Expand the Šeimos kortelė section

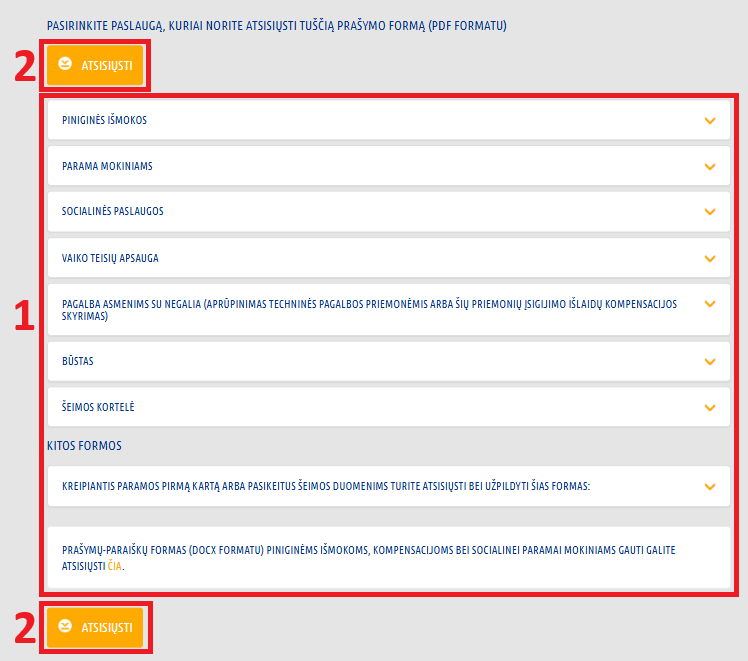point(389,407)
